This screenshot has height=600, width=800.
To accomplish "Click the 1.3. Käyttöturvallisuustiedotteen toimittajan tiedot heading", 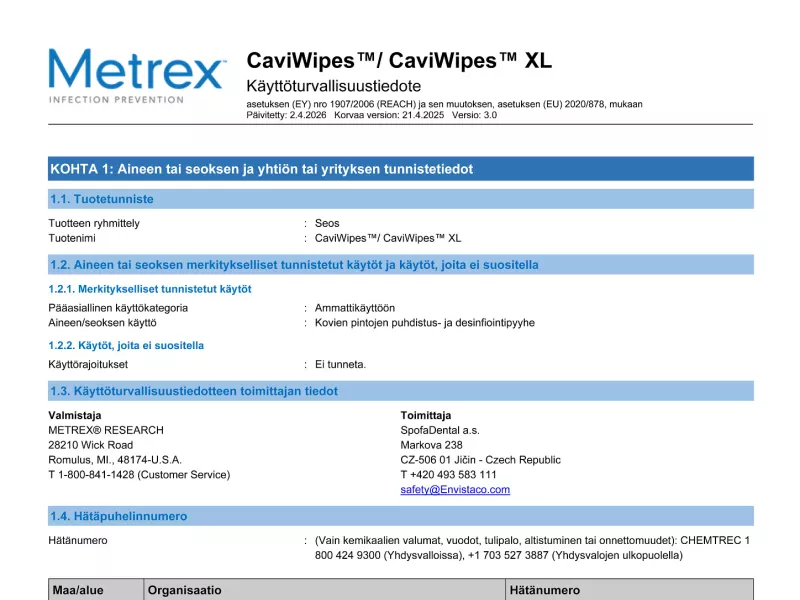I will pos(401,391).
